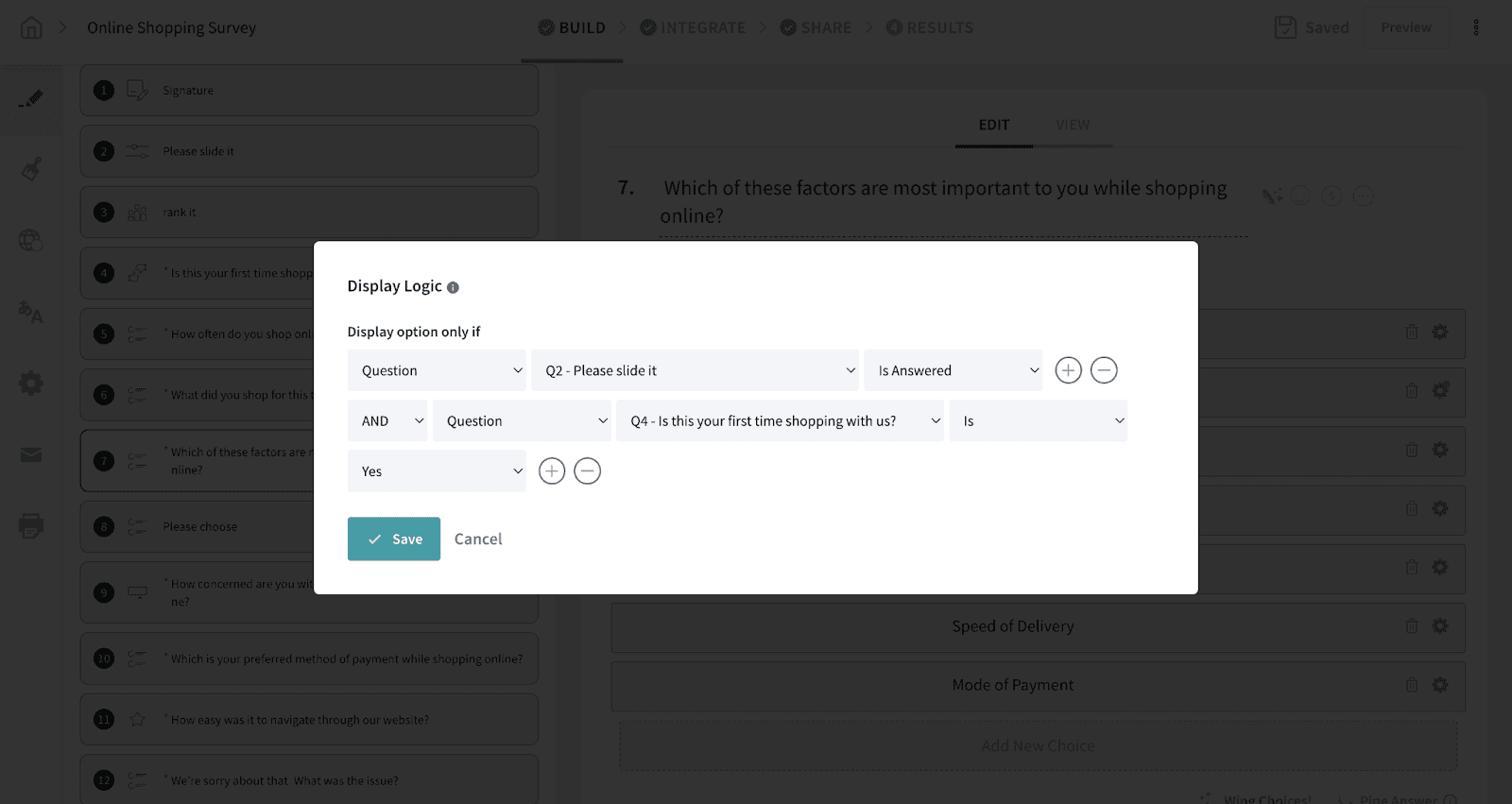Open the home icon in breadcrumb
Image resolution: width=1512 pixels, height=804 pixels.
[x=31, y=27]
